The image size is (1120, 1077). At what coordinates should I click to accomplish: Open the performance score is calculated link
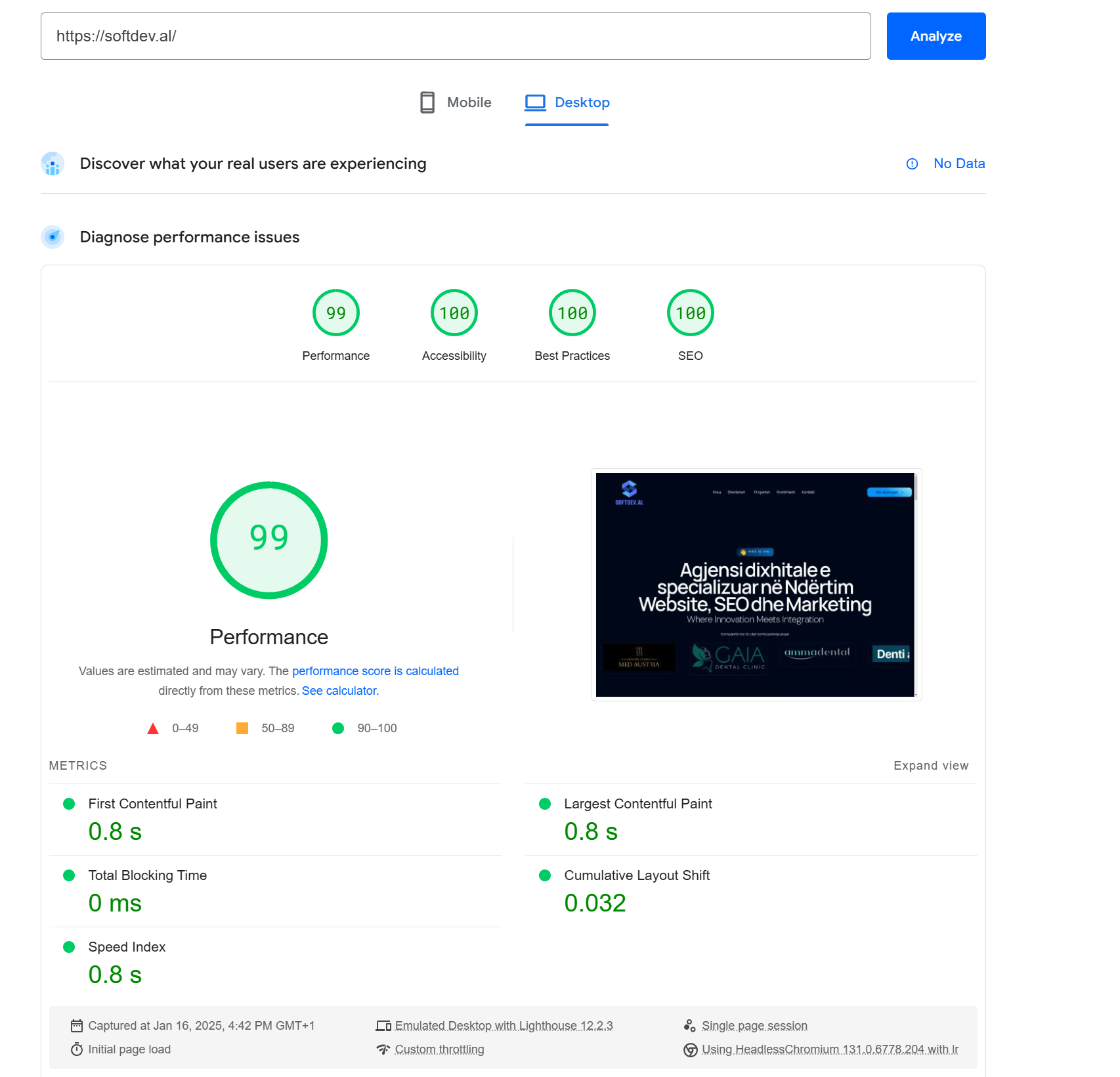pyautogui.click(x=376, y=671)
